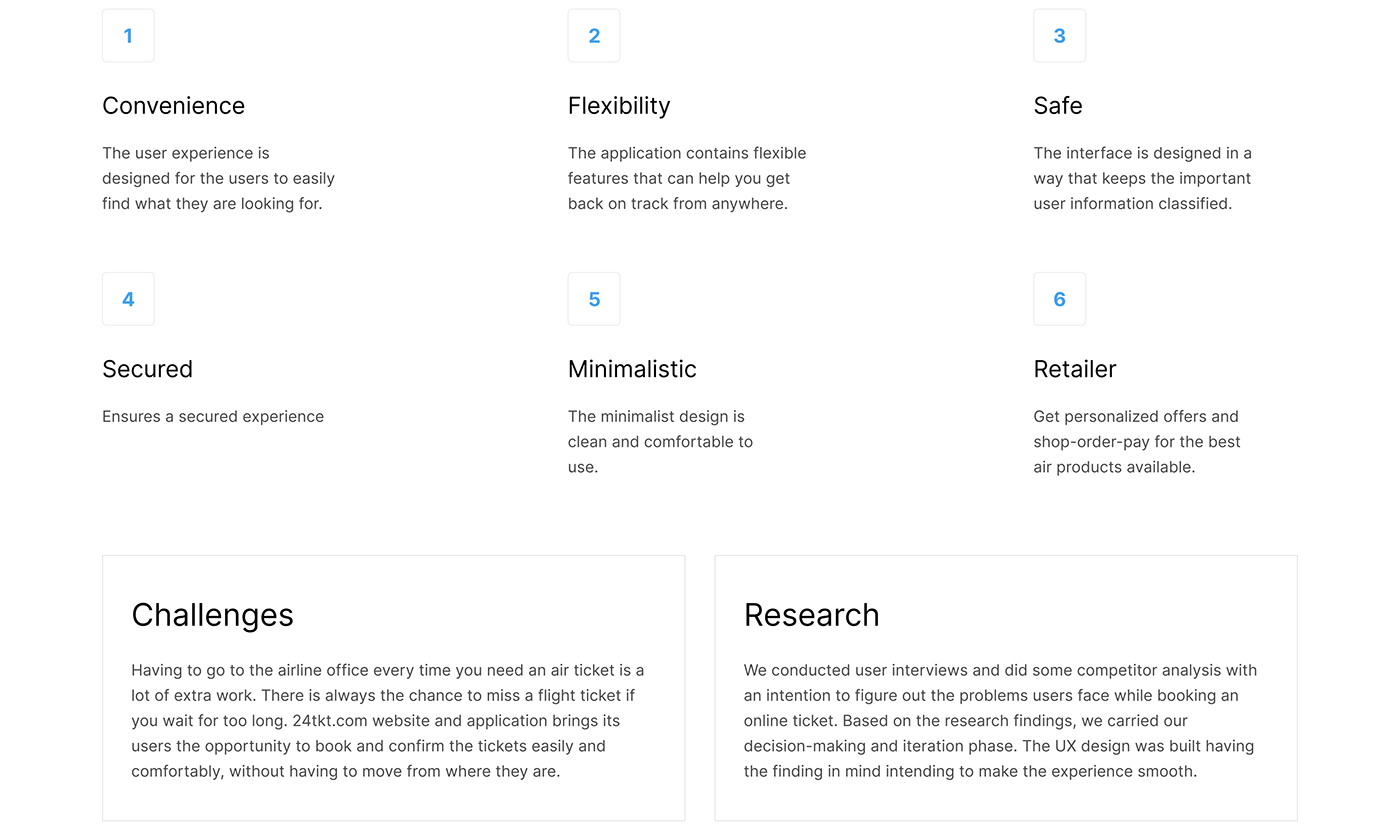Click the number 2 box icon
The height and width of the screenshot is (833, 1400).
594,36
